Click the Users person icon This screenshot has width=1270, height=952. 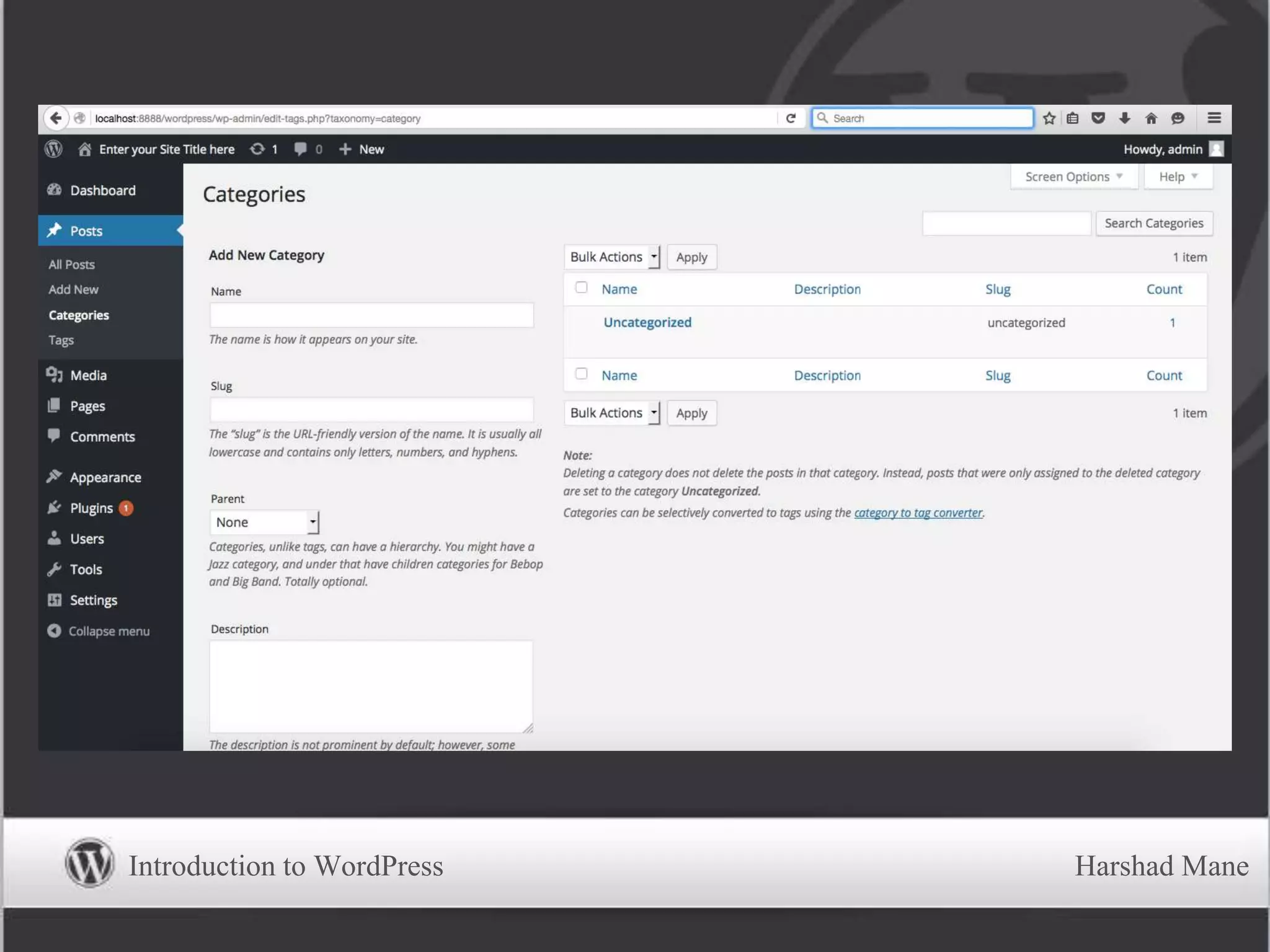tap(54, 538)
